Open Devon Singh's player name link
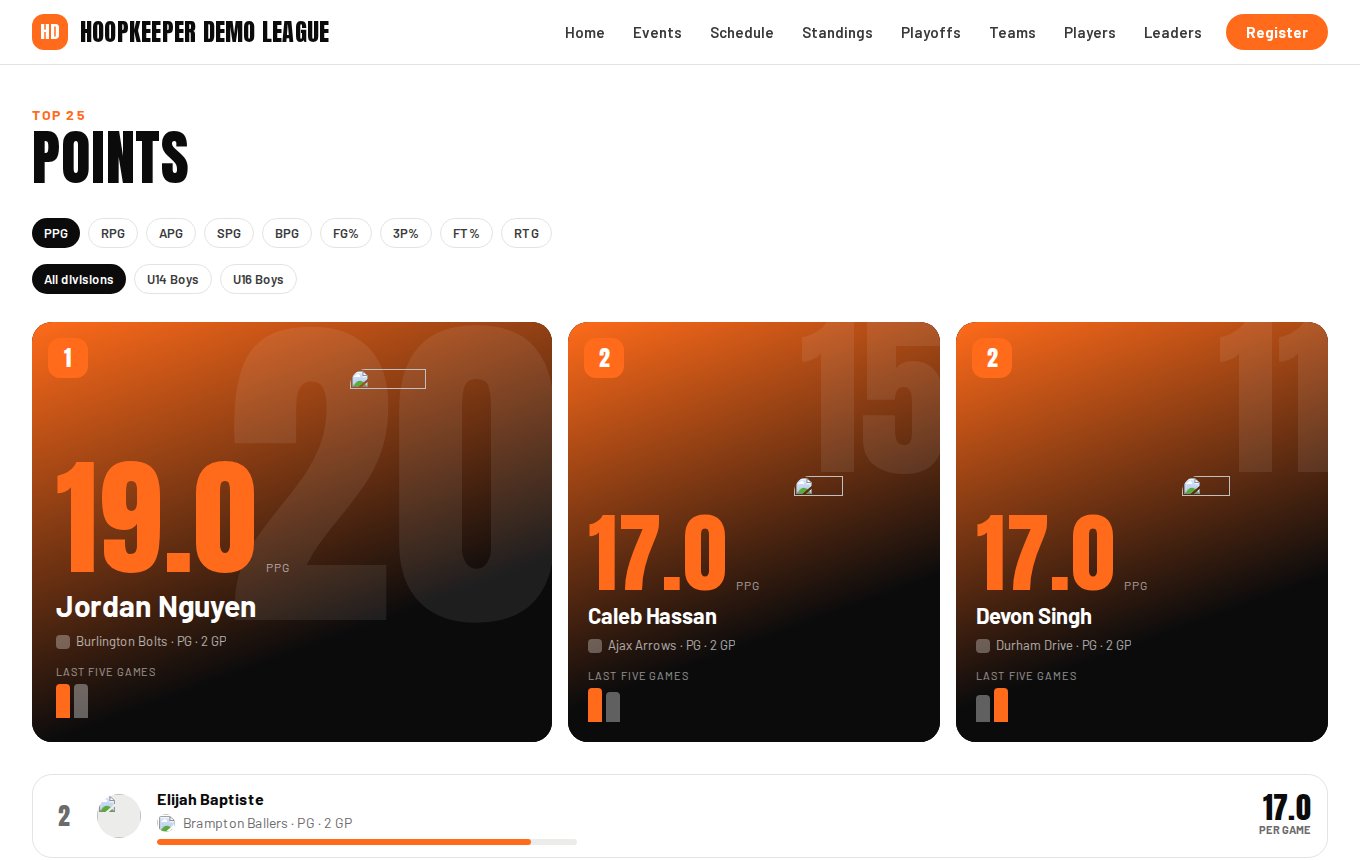Image resolution: width=1360 pixels, height=860 pixels. 1034,616
